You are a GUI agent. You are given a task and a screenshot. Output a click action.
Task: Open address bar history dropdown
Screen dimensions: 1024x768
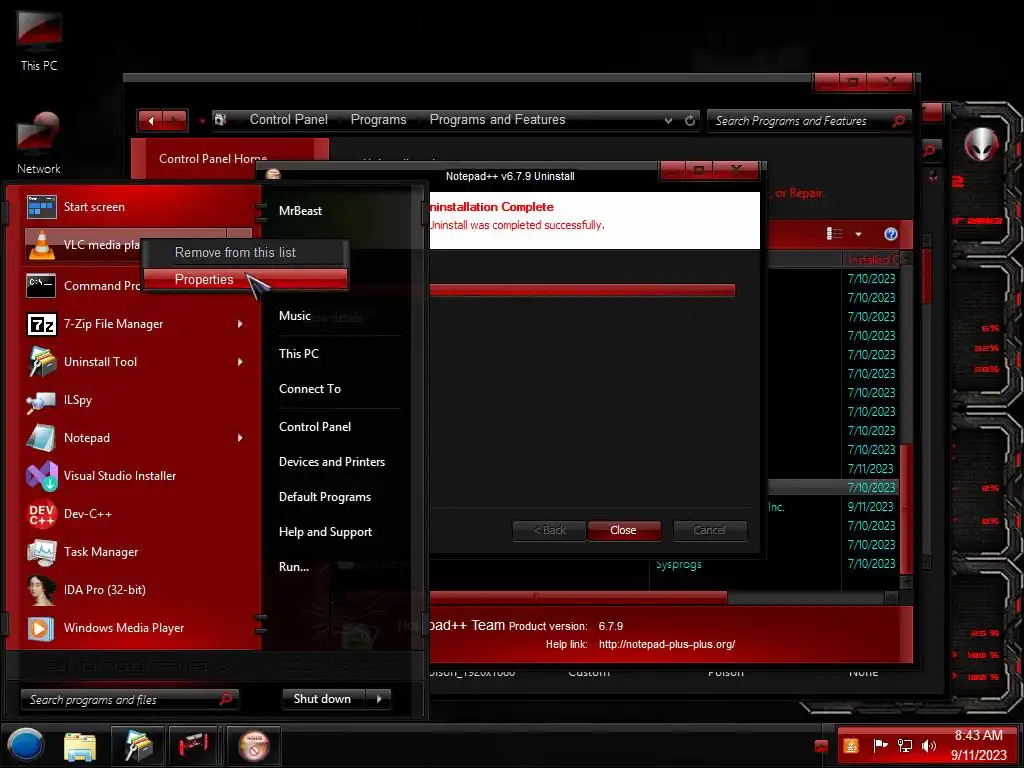pyautogui.click(x=668, y=120)
